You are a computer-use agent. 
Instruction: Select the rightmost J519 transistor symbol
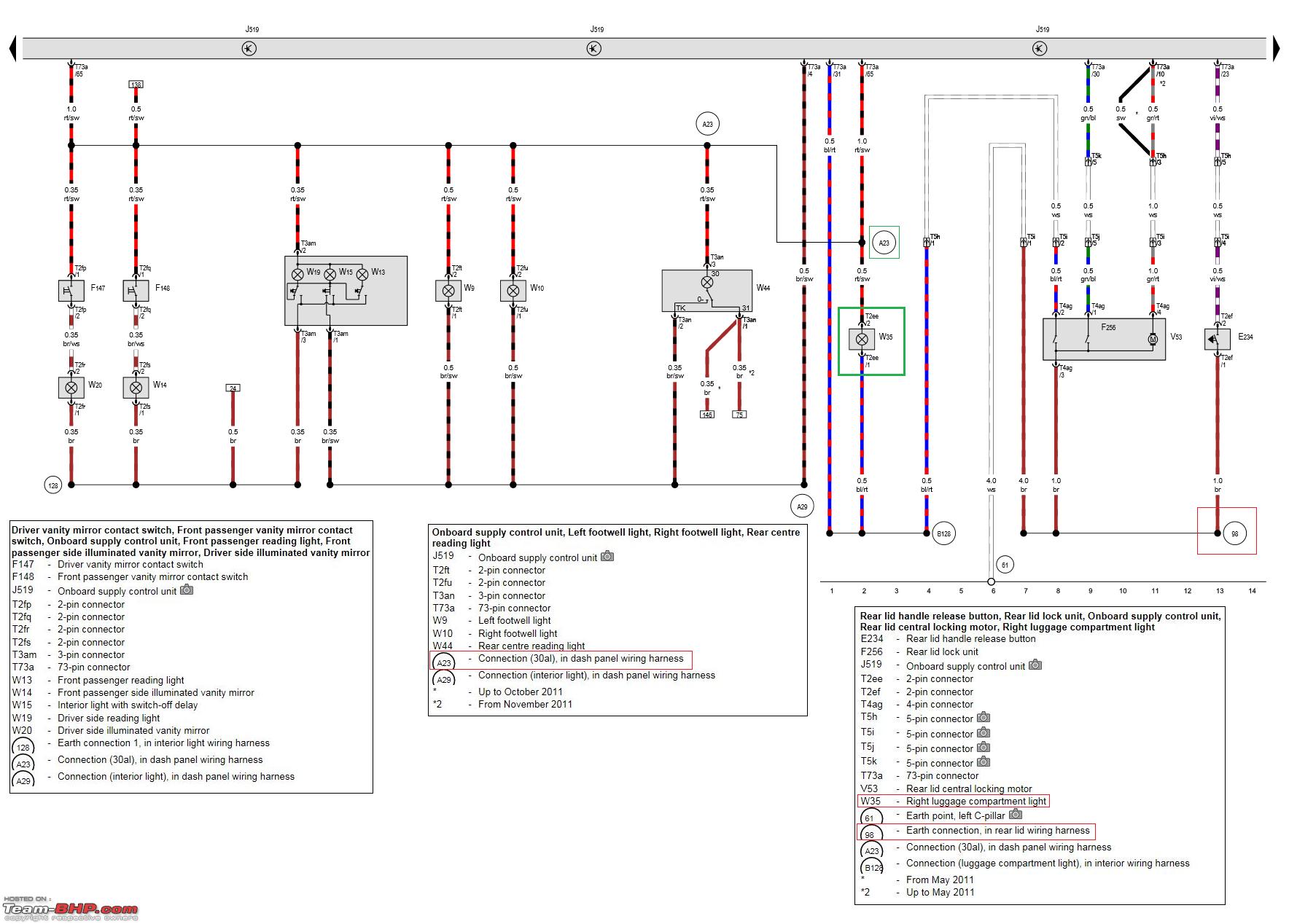[1040, 49]
